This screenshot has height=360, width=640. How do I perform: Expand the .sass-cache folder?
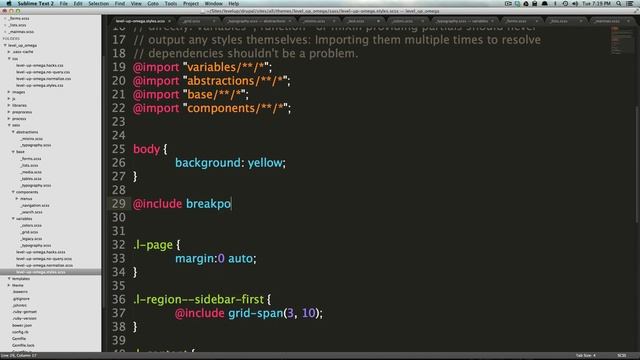click(9, 52)
